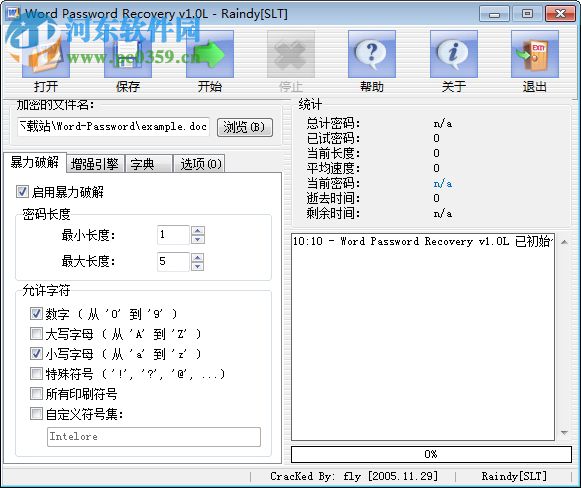This screenshot has width=581, height=488.
Task: Switch to 暴力破解 tab
Action: [x=35, y=162]
